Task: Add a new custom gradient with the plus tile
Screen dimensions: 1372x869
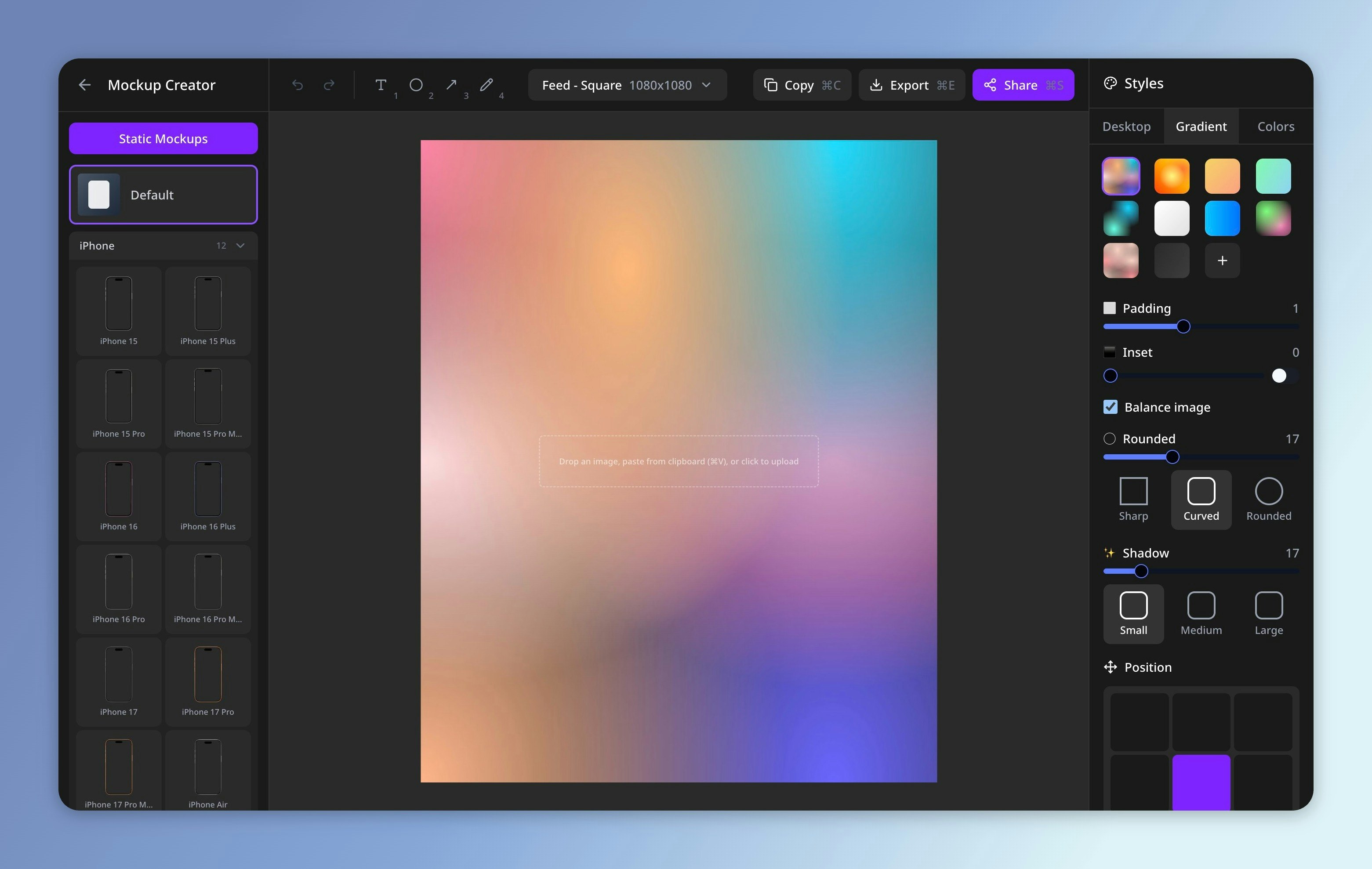Action: coord(1222,260)
